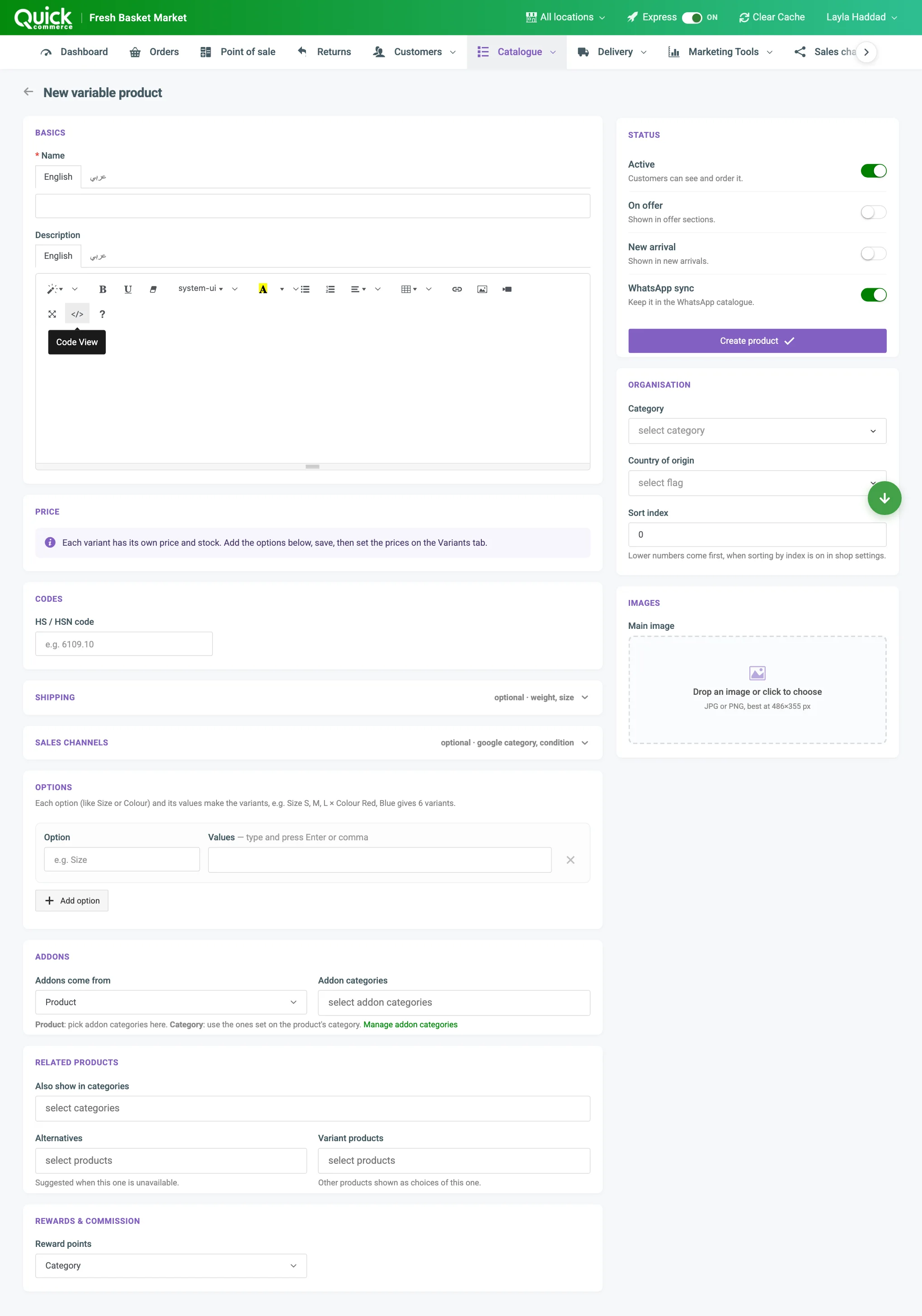Viewport: 922px width, 1316px height.
Task: Switch Description to the Arabic tab
Action: [x=98, y=256]
